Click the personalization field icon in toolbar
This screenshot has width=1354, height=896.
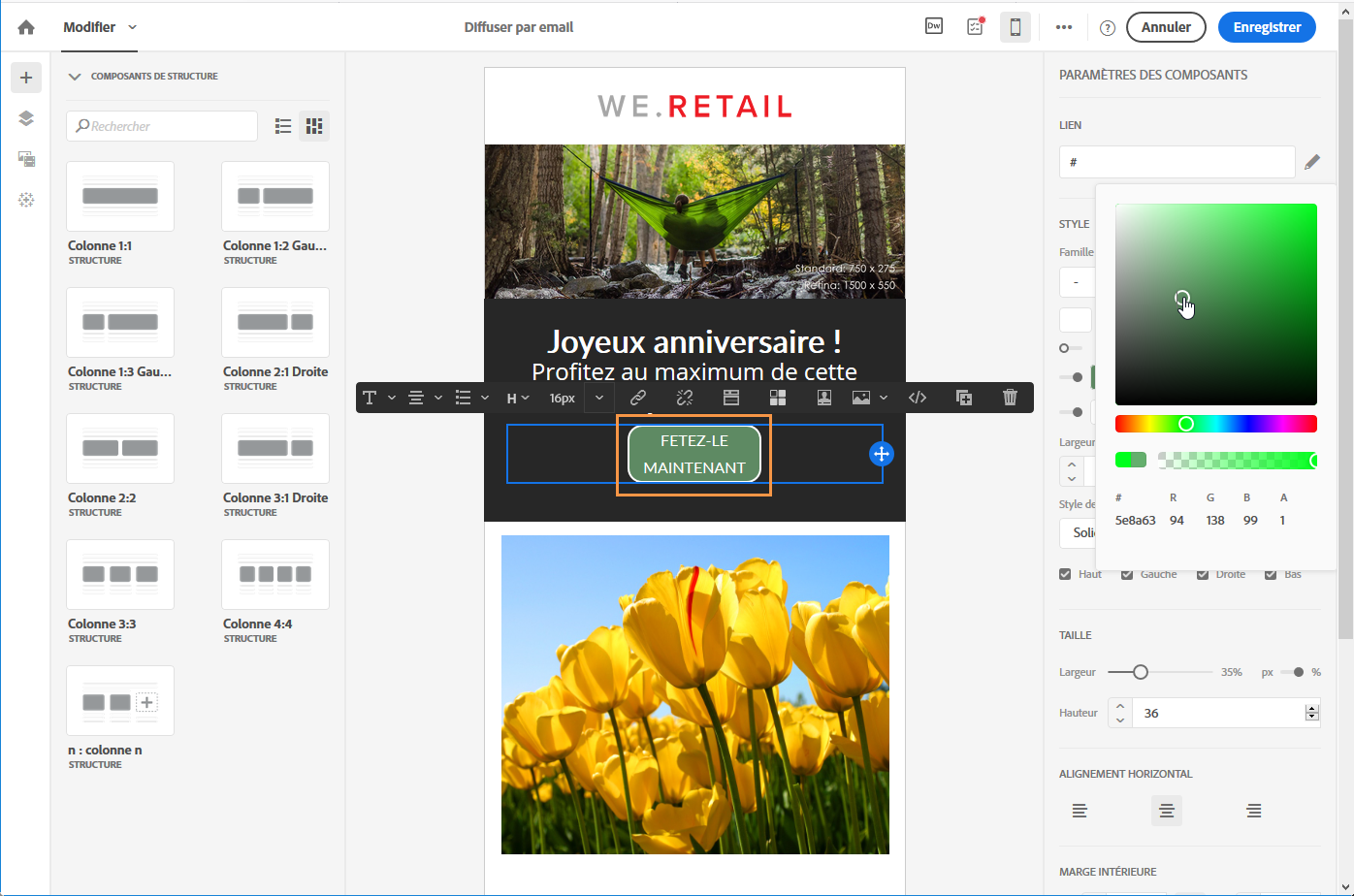(x=731, y=398)
